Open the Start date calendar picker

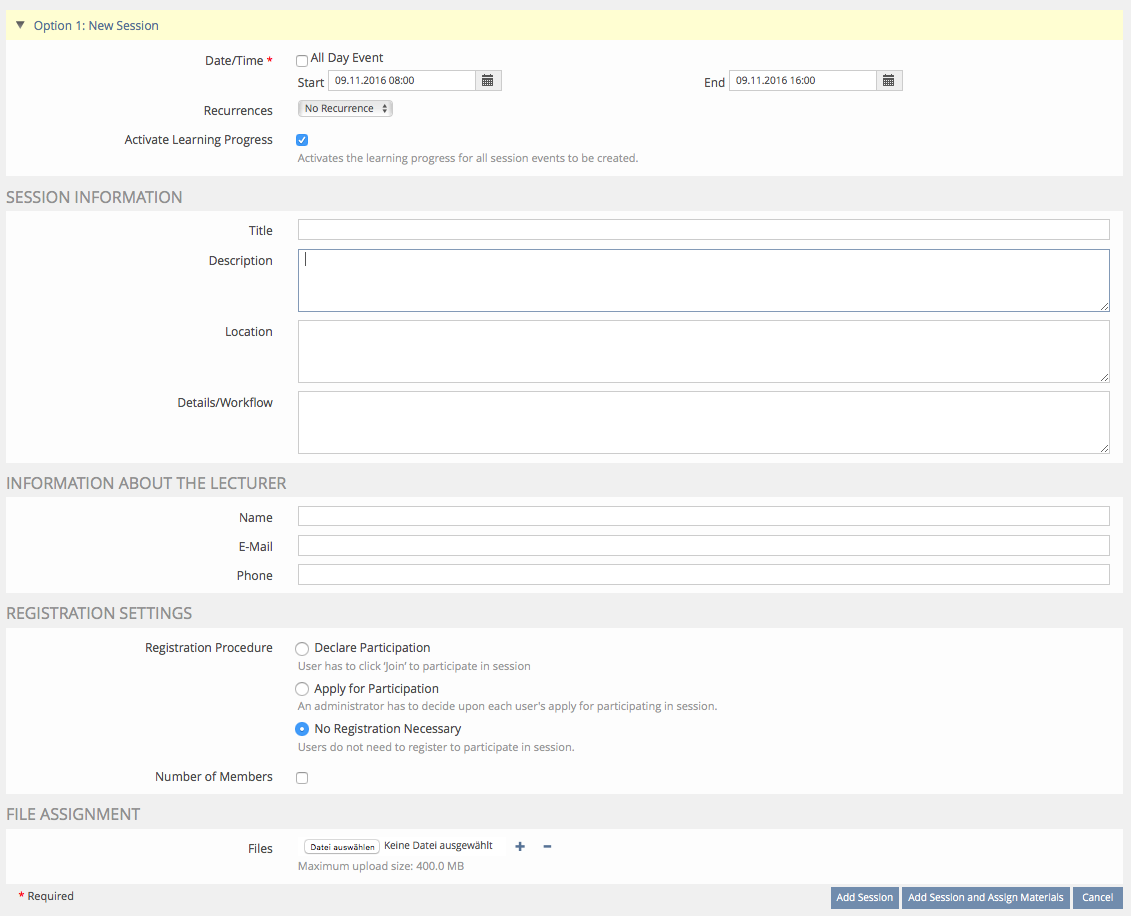click(488, 81)
